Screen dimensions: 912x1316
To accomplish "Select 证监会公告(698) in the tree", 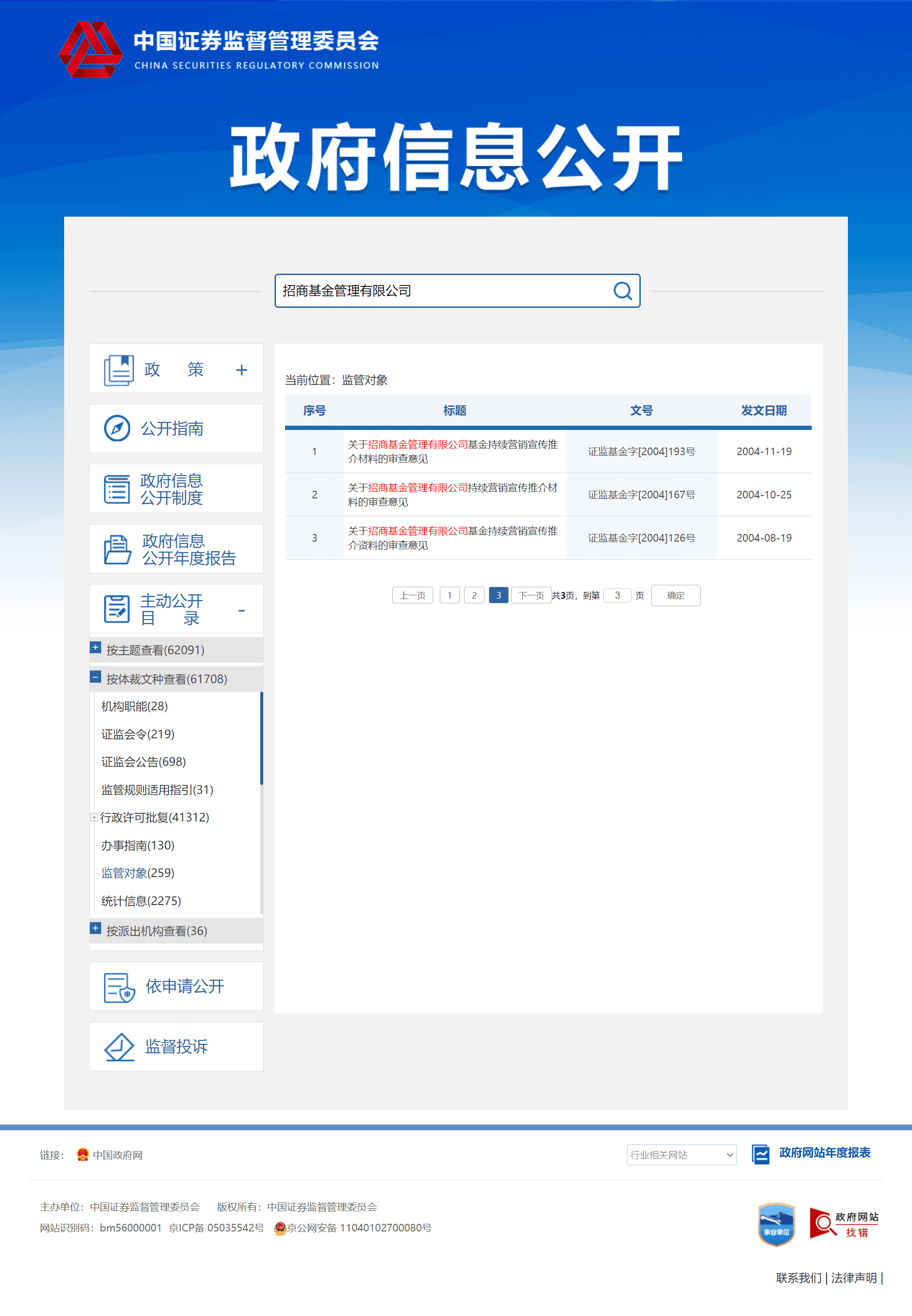I will pyautogui.click(x=143, y=762).
